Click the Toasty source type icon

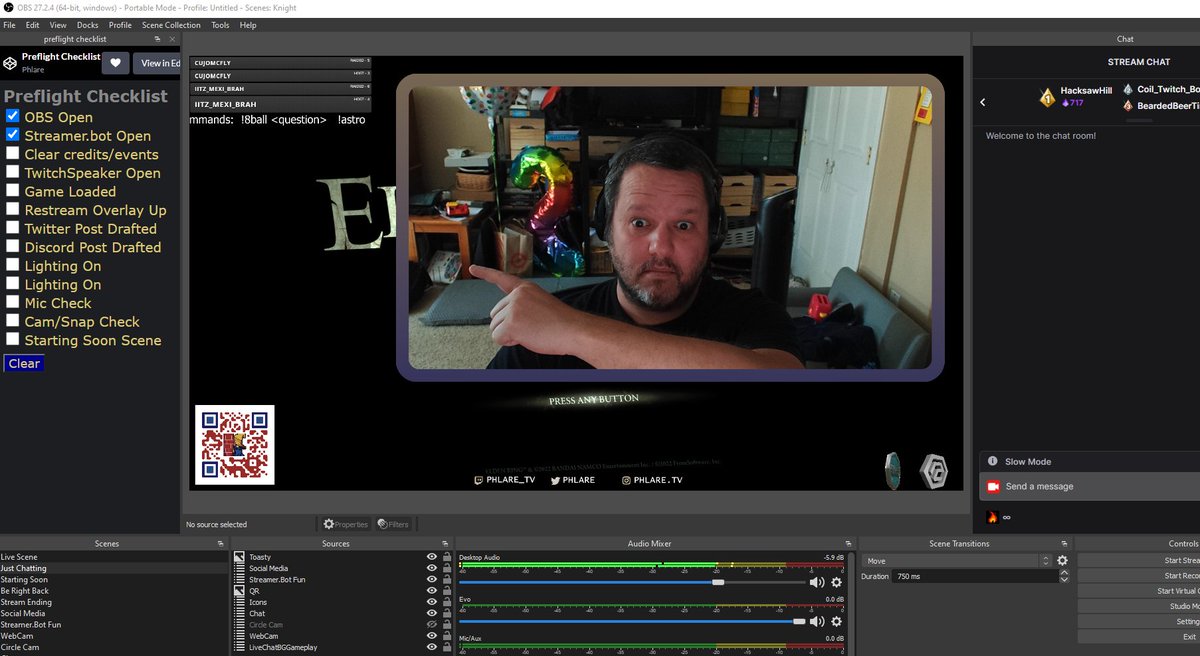coord(239,557)
